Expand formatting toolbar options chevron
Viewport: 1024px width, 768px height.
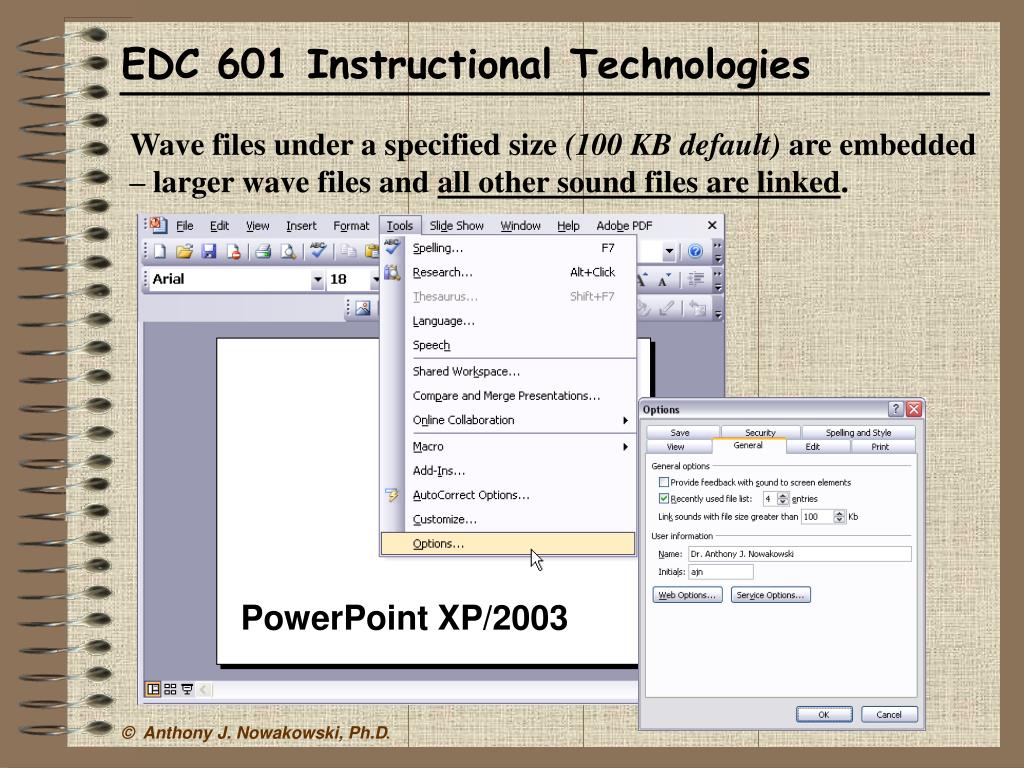coord(718,280)
